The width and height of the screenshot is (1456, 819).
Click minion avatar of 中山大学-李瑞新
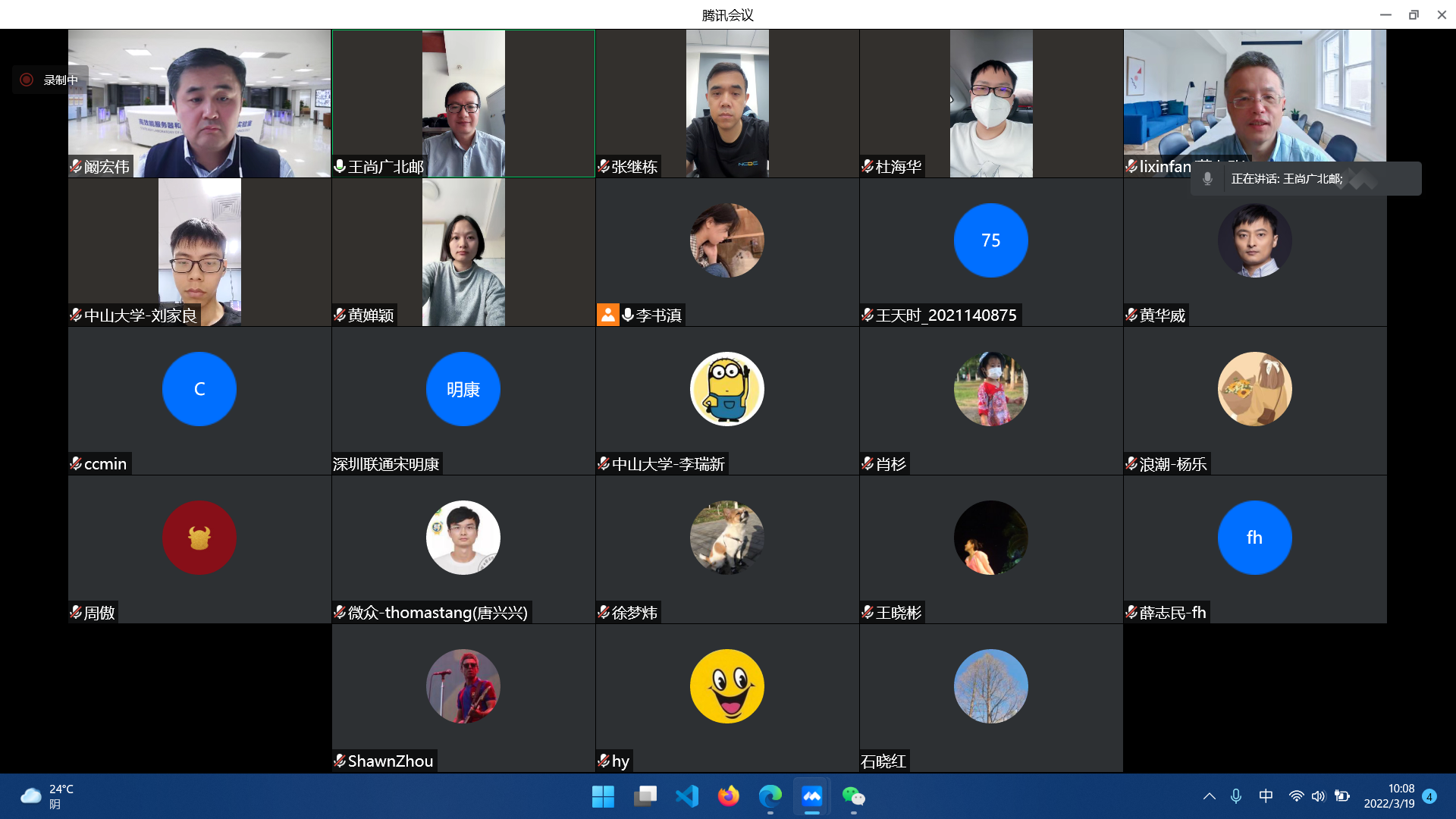point(727,389)
